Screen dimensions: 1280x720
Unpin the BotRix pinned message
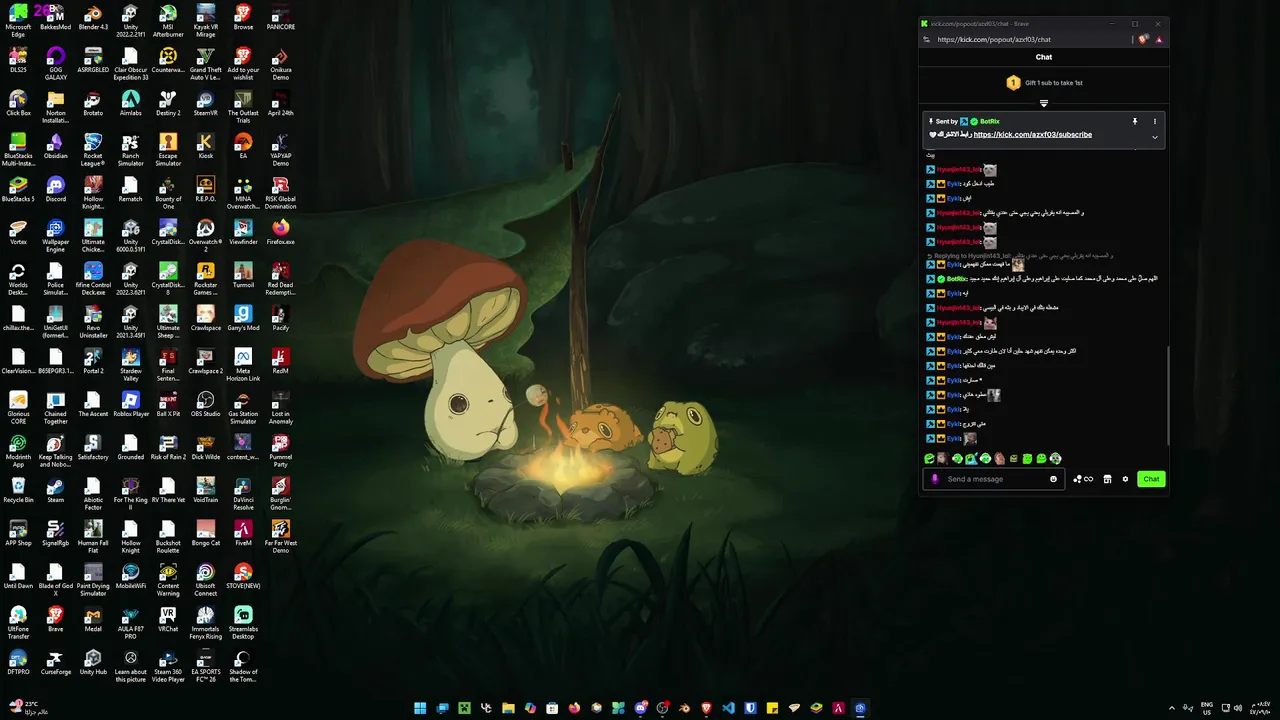point(1135,121)
